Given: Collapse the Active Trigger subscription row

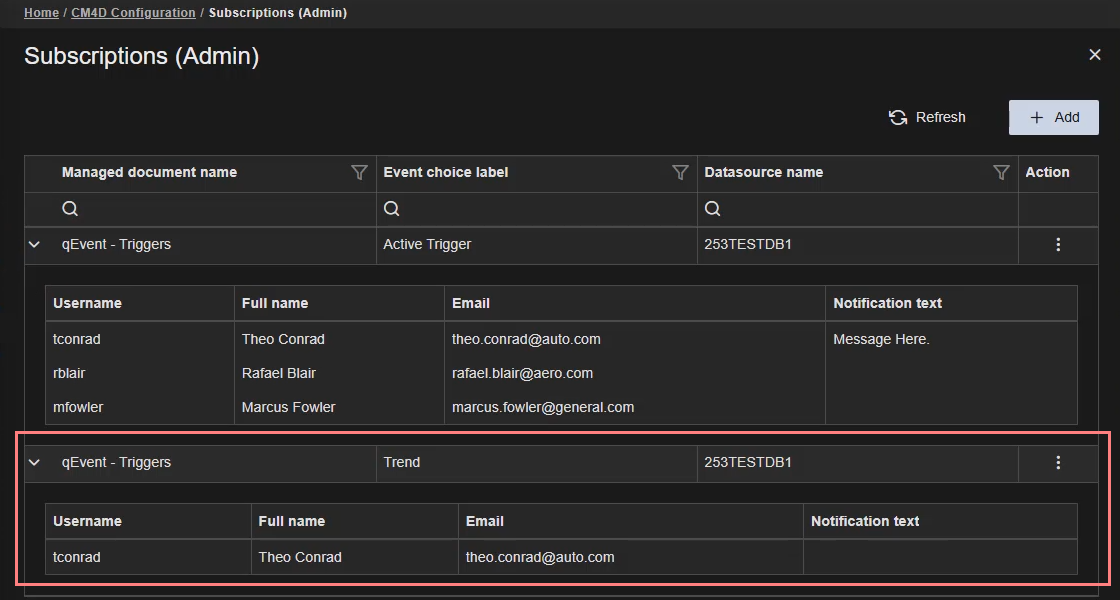Looking at the screenshot, I should tap(34, 245).
